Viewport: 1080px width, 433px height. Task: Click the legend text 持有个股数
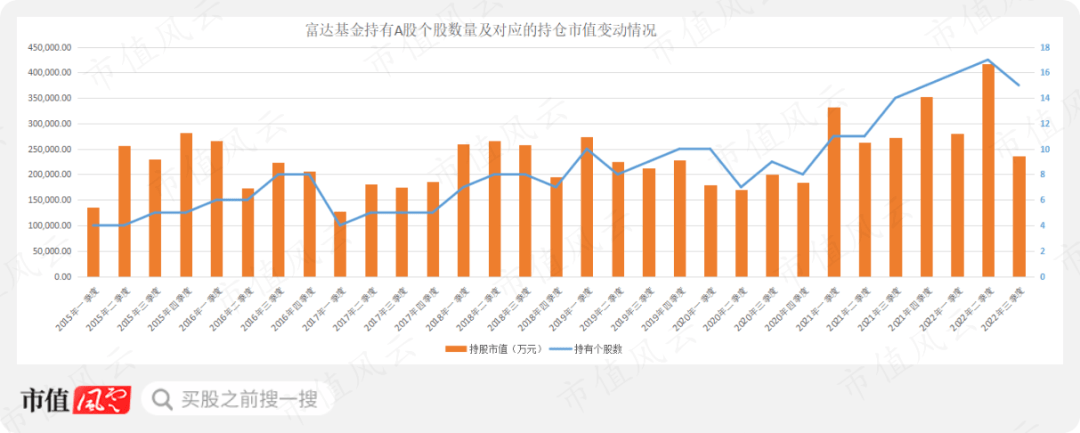(x=601, y=349)
